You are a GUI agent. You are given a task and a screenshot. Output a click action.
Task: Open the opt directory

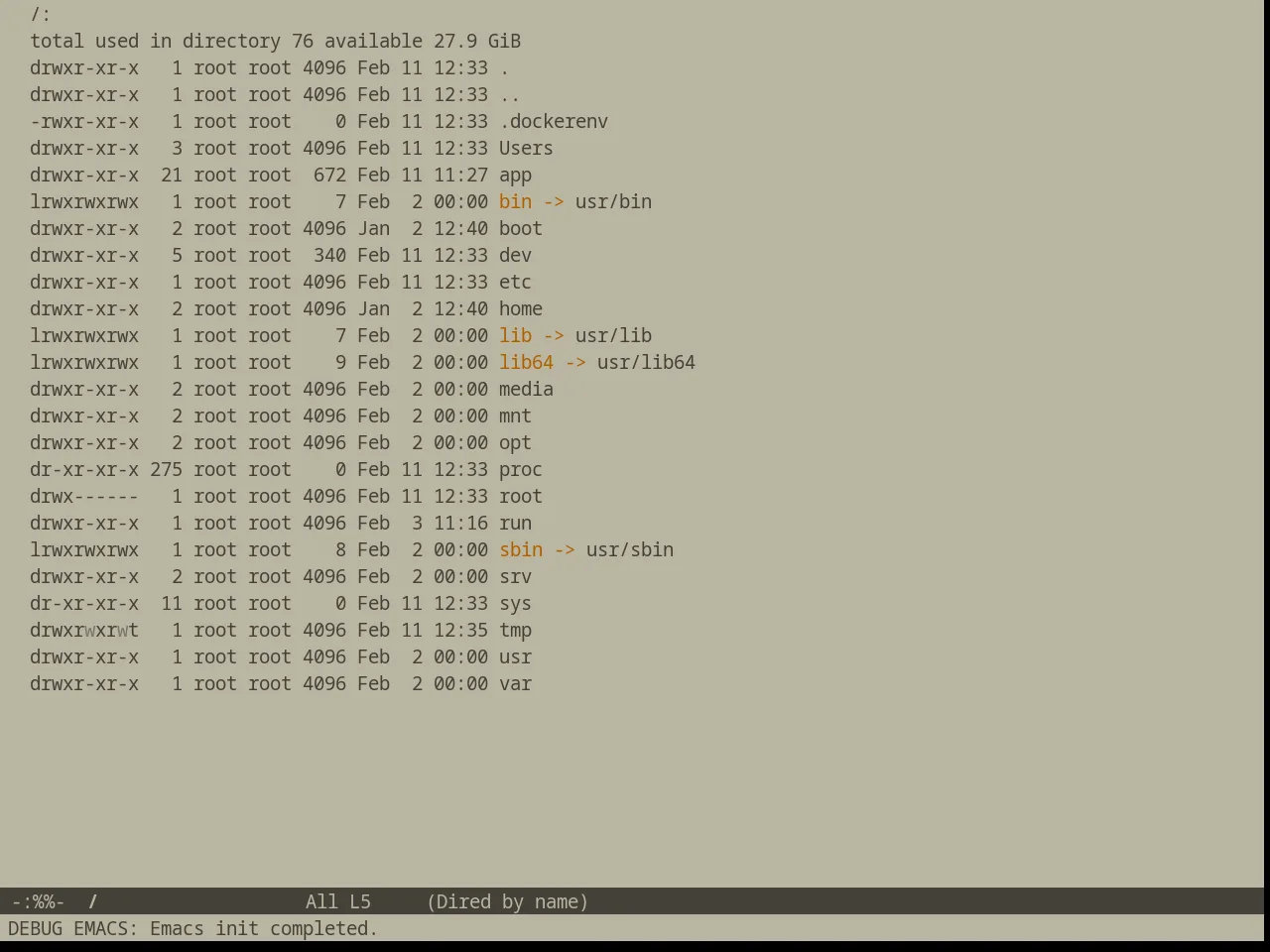click(x=515, y=442)
